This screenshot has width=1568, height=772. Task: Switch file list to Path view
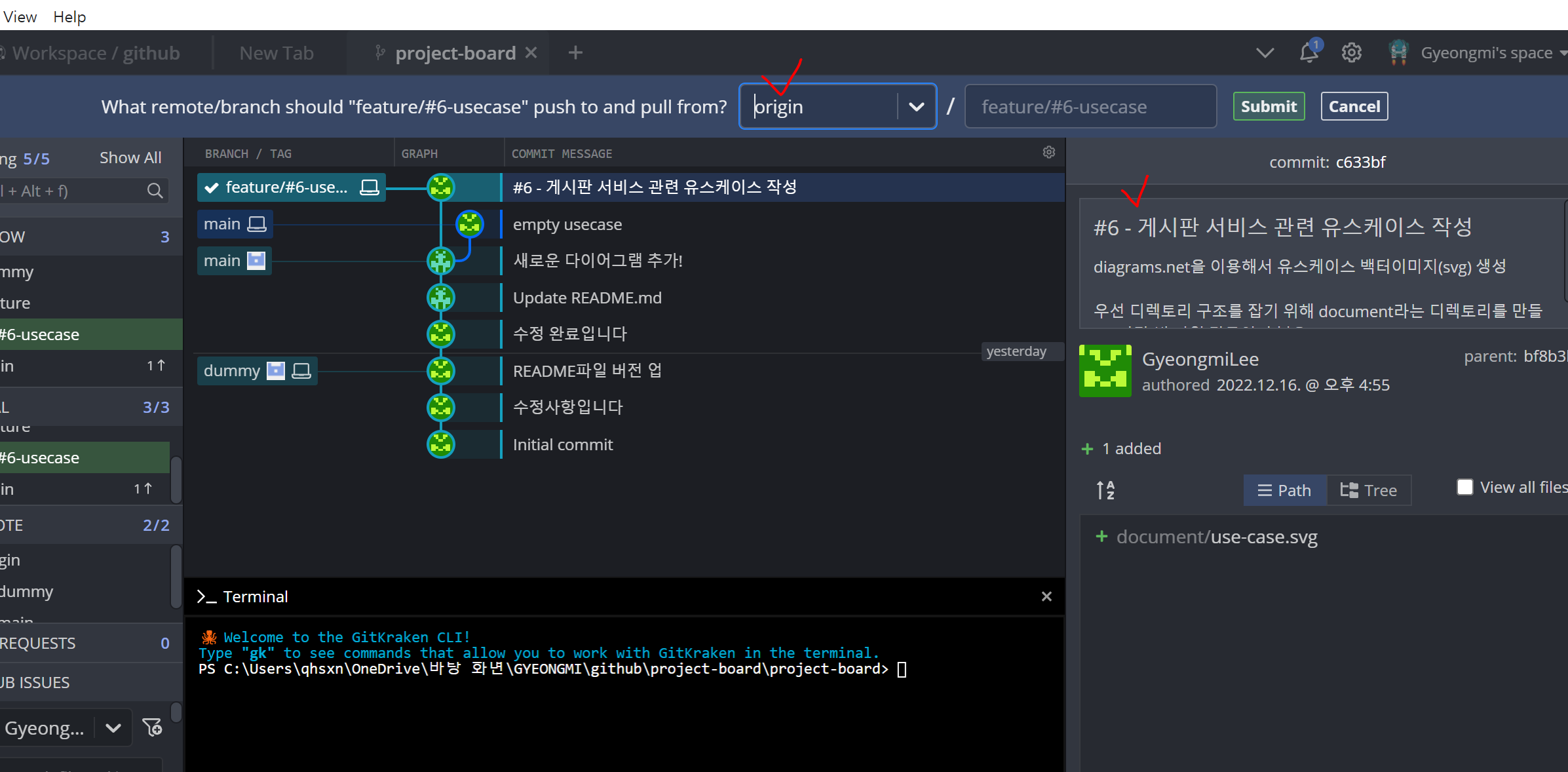pyautogui.click(x=1285, y=490)
